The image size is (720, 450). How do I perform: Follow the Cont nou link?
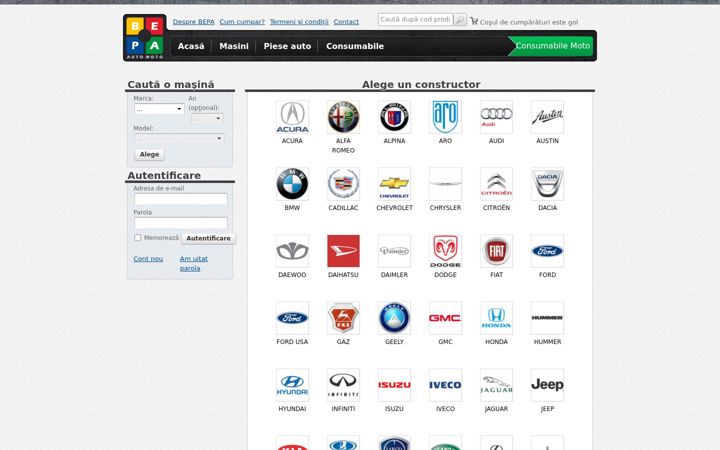[x=148, y=259]
